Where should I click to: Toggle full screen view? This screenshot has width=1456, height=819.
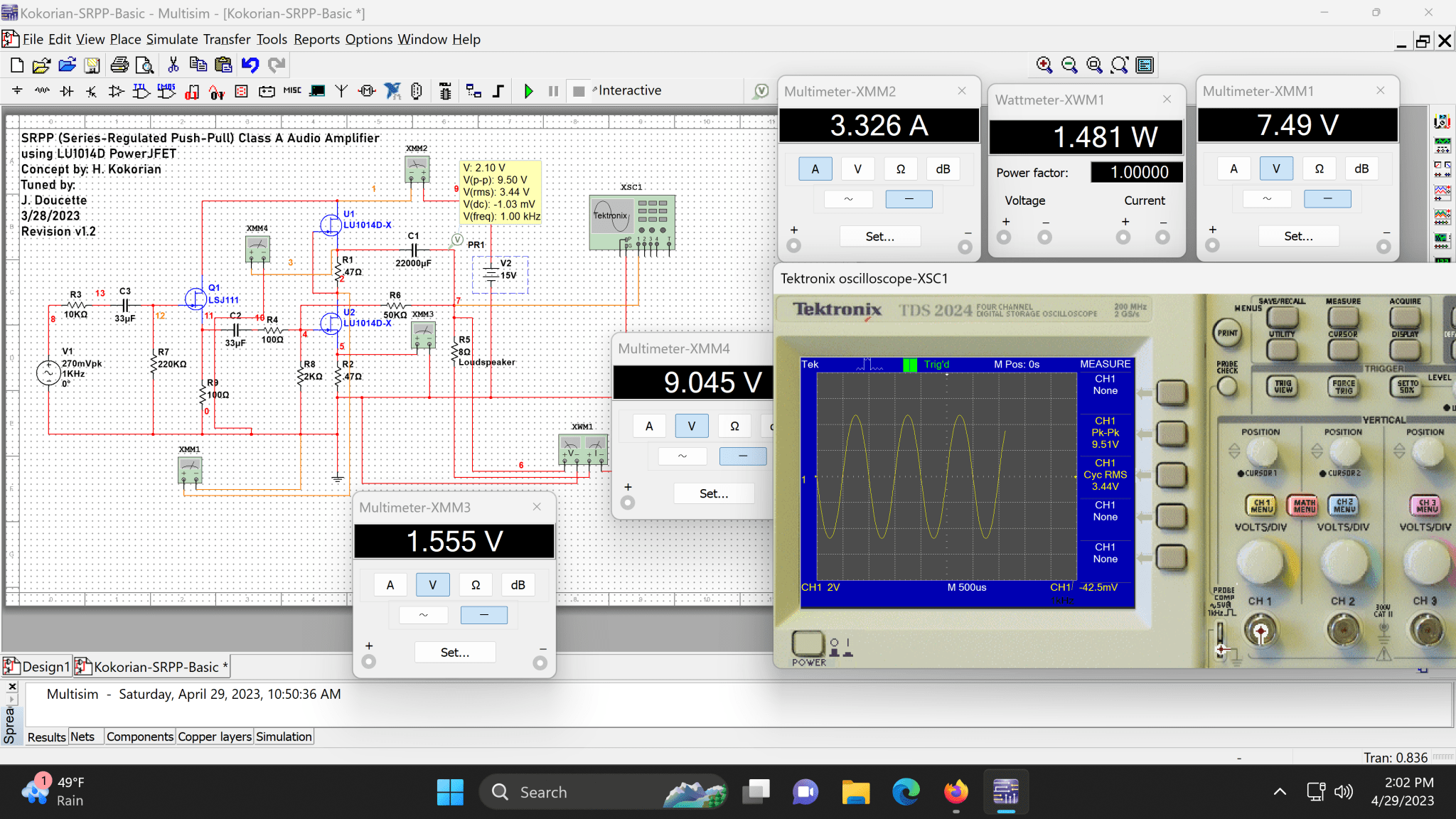tap(1145, 65)
